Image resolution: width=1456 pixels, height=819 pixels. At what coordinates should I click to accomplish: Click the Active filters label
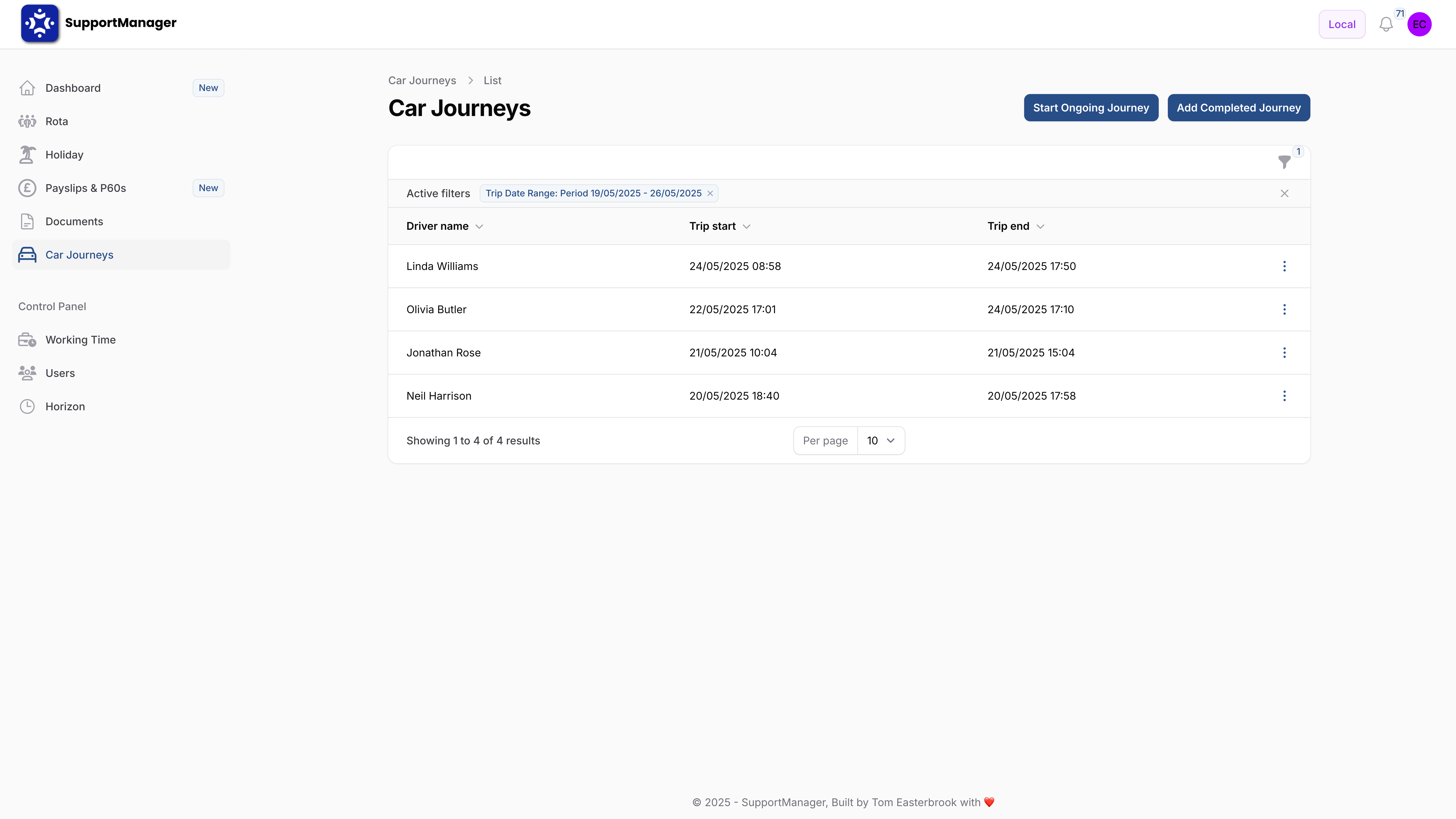[x=438, y=193]
